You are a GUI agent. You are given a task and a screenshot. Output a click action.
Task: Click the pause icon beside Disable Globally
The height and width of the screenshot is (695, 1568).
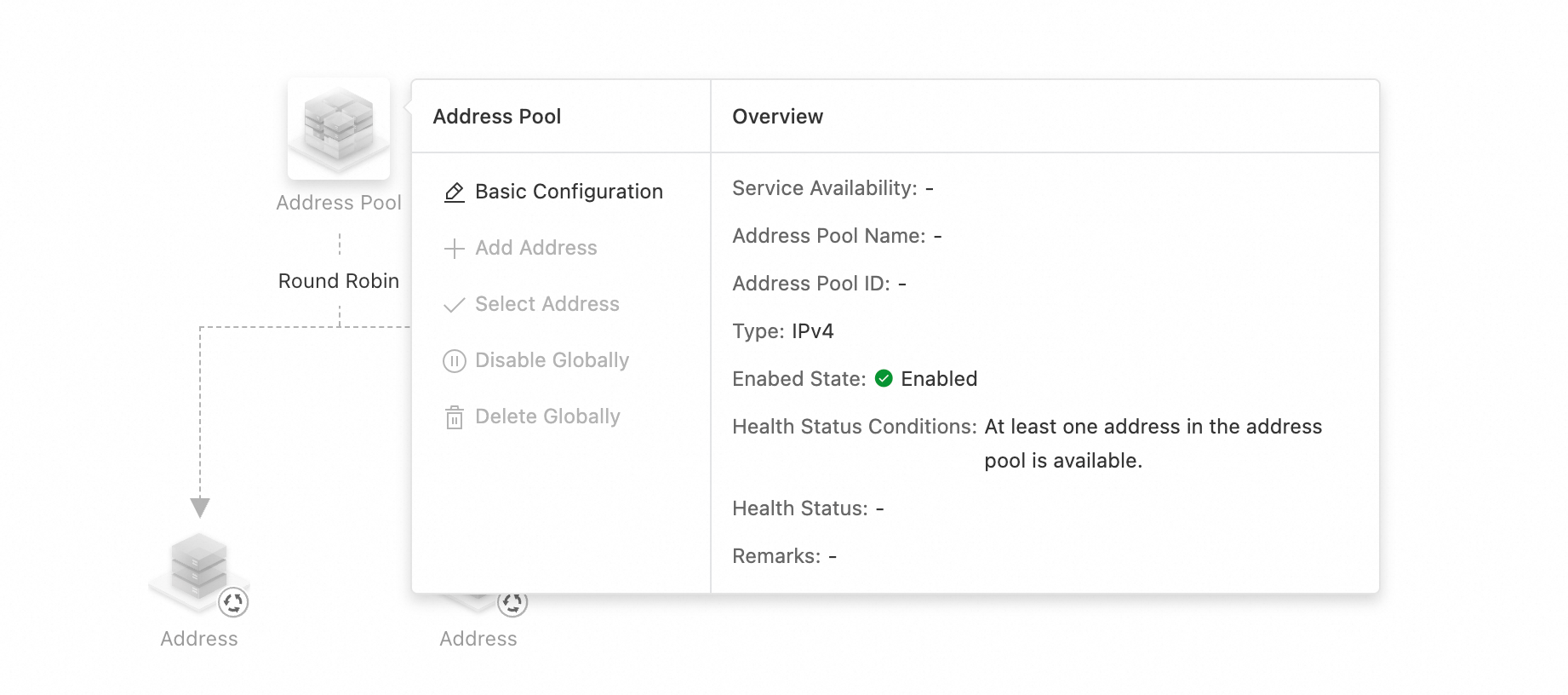click(455, 361)
